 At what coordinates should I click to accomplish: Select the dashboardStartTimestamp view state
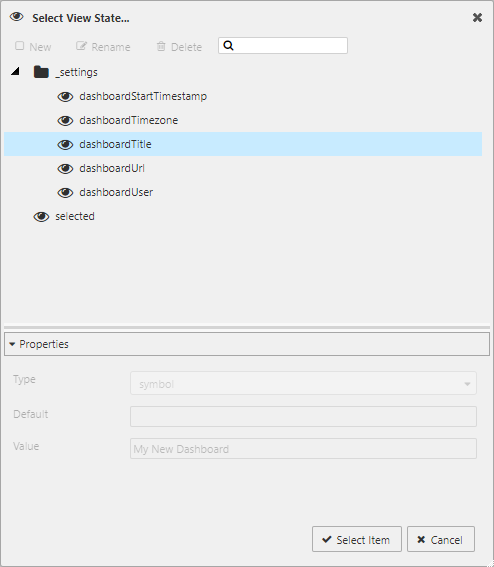(143, 97)
